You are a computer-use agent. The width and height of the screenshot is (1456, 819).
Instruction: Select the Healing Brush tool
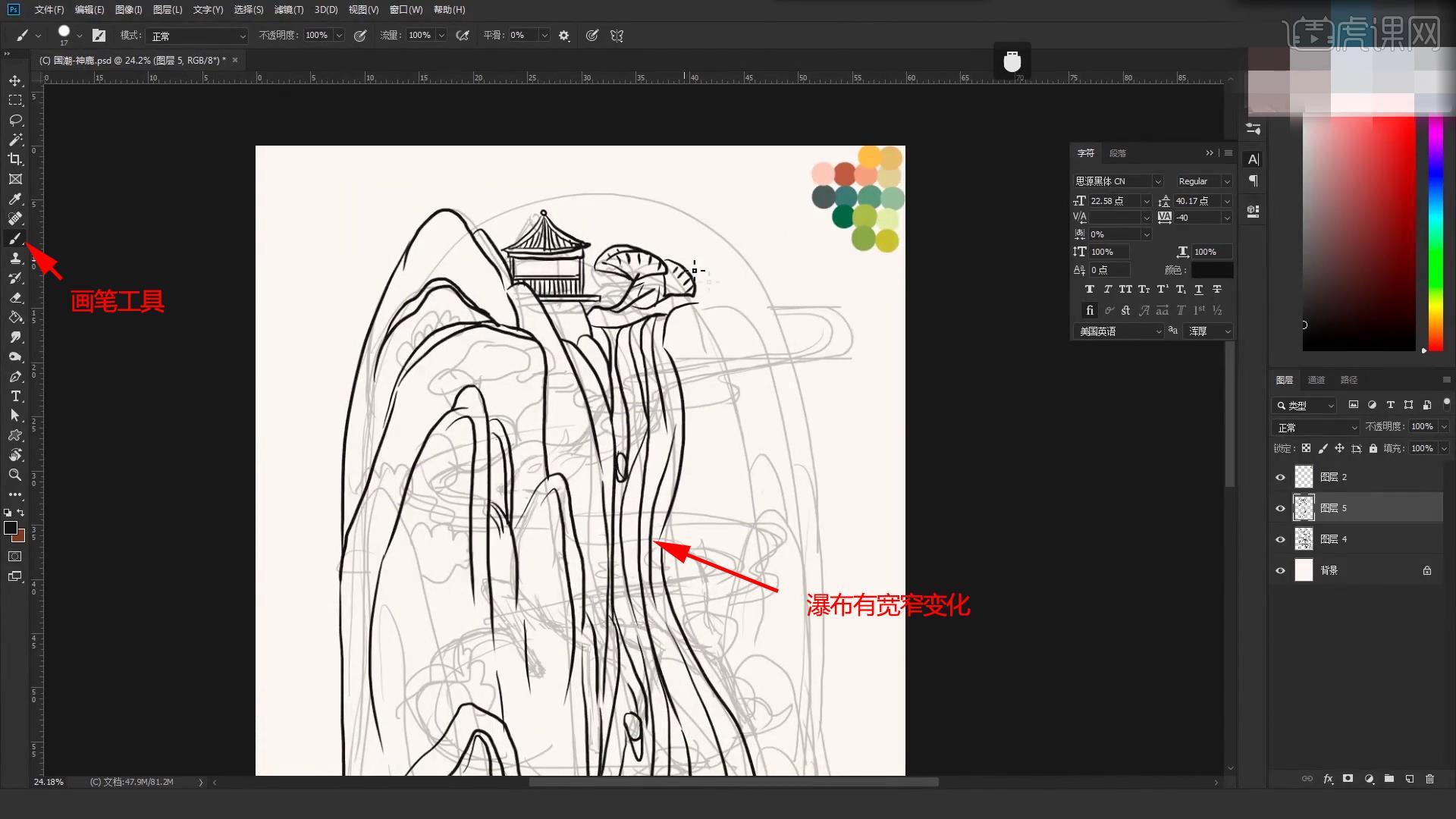coord(15,218)
